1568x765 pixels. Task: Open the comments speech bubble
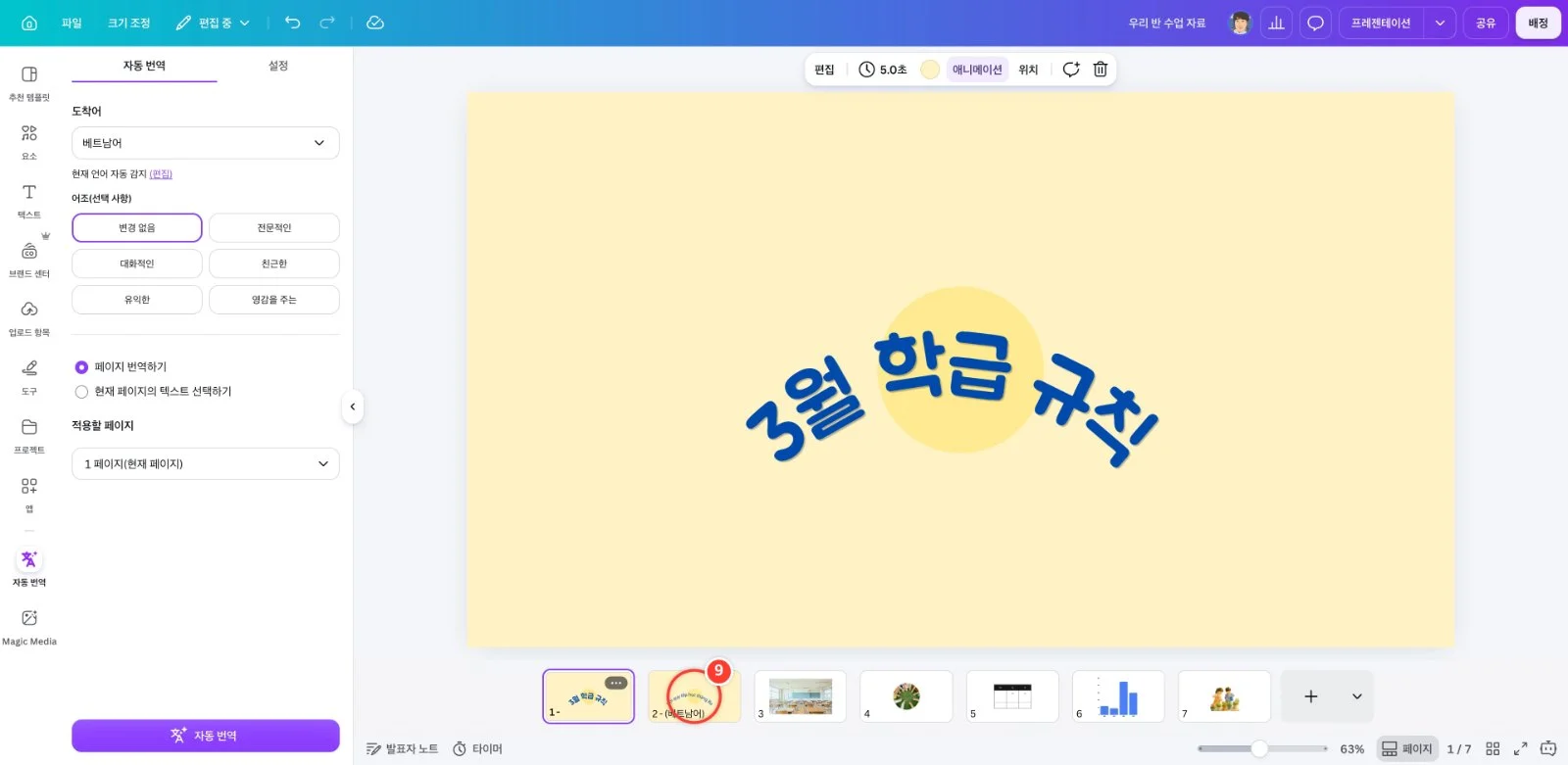pyautogui.click(x=1315, y=23)
